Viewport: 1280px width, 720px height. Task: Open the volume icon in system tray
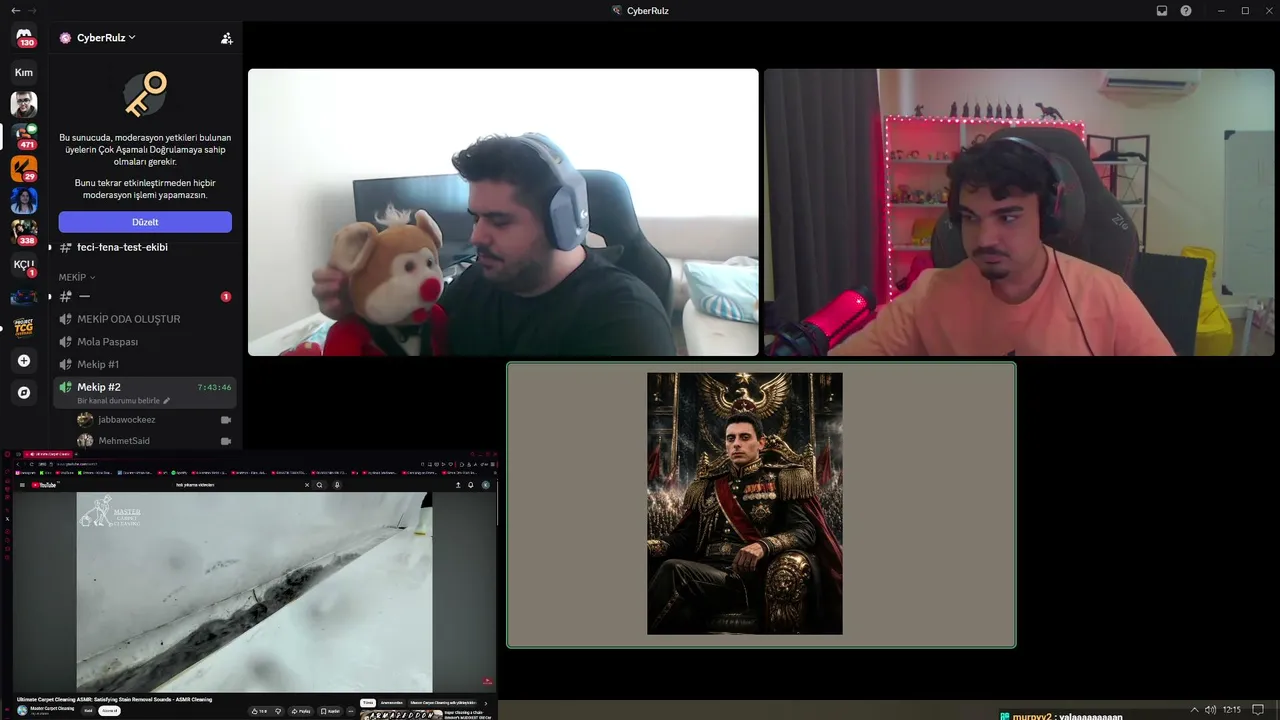point(1211,710)
